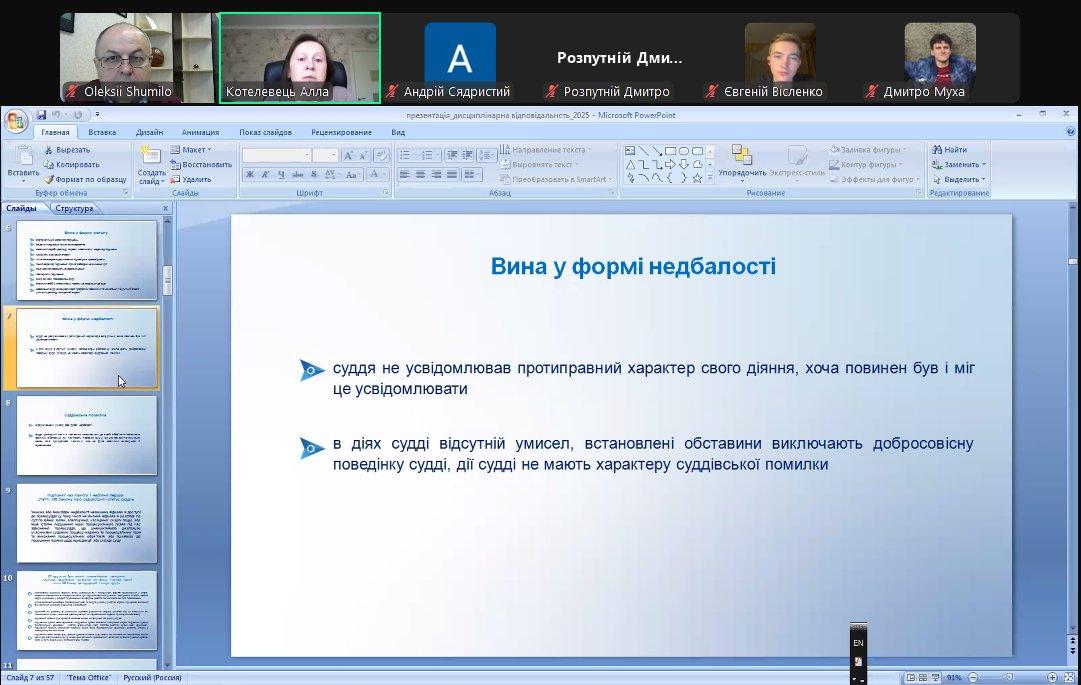This screenshot has height=685, width=1081.
Task: Switch to normal view in status bar
Action: coord(910,677)
